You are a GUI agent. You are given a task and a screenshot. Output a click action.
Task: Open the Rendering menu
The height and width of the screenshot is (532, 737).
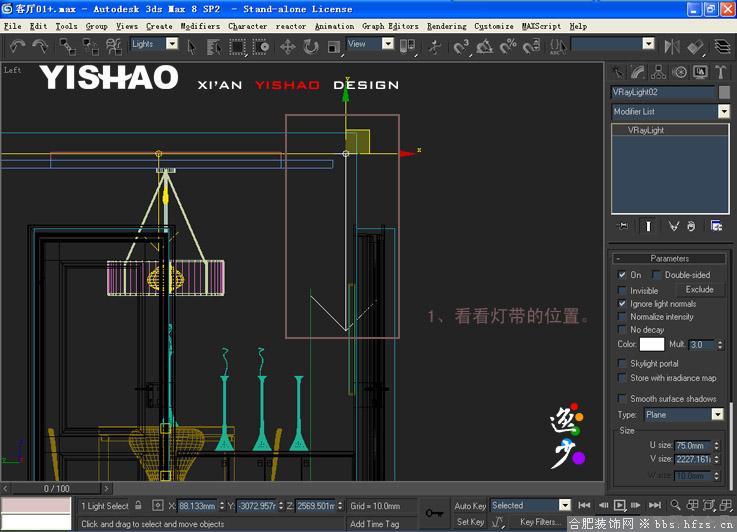(447, 26)
